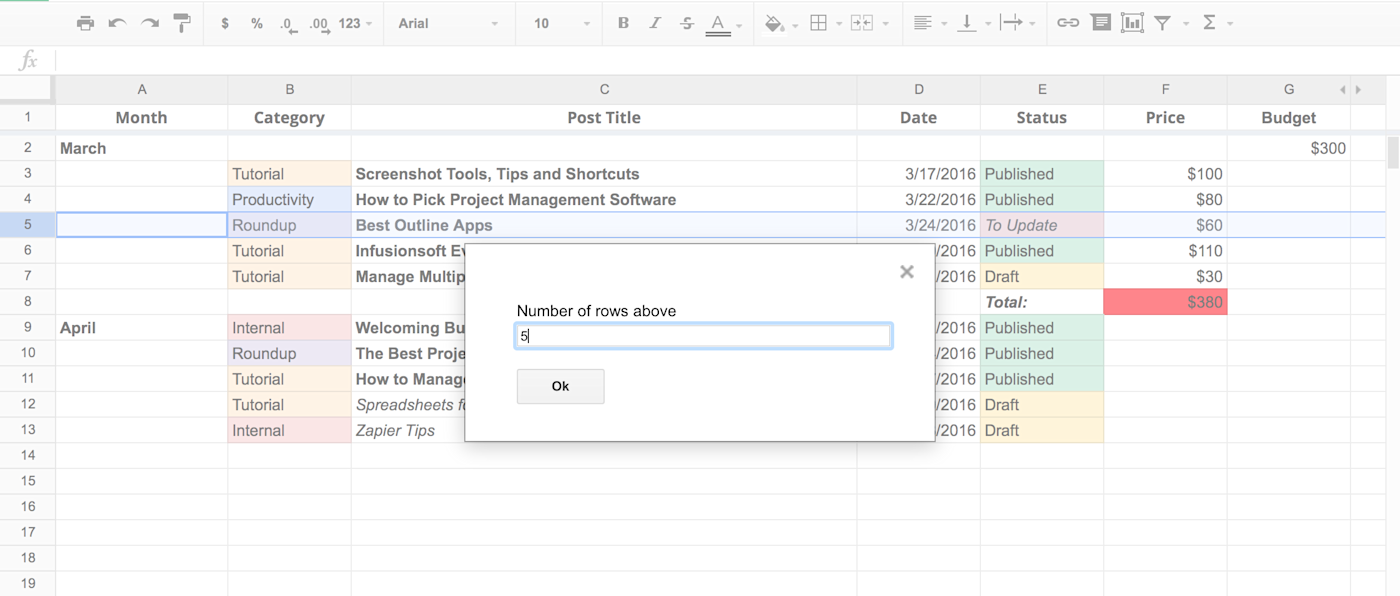Screen dimensions: 1400x596
Task: Apply percent format
Action: [256, 22]
